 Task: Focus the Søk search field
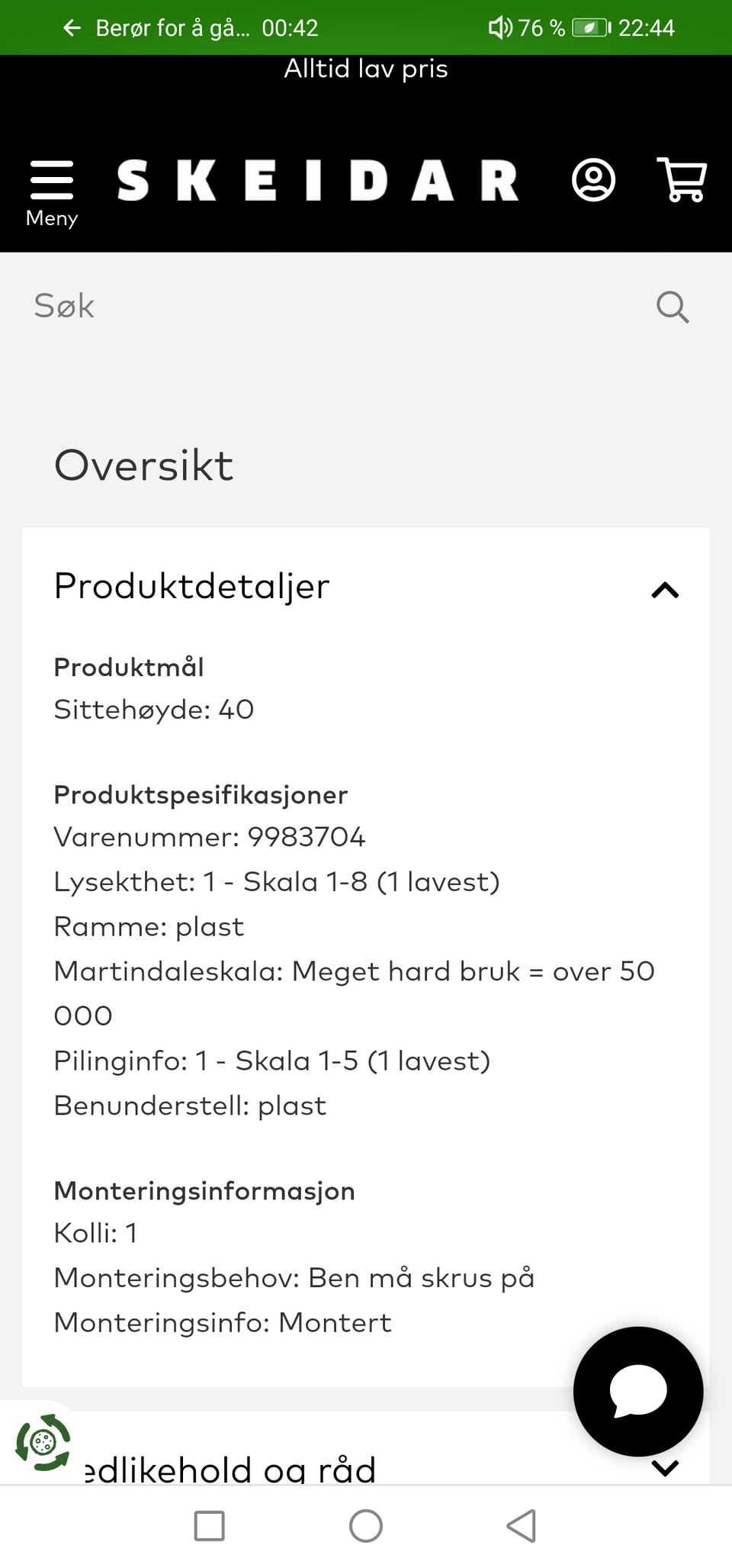pos(335,307)
